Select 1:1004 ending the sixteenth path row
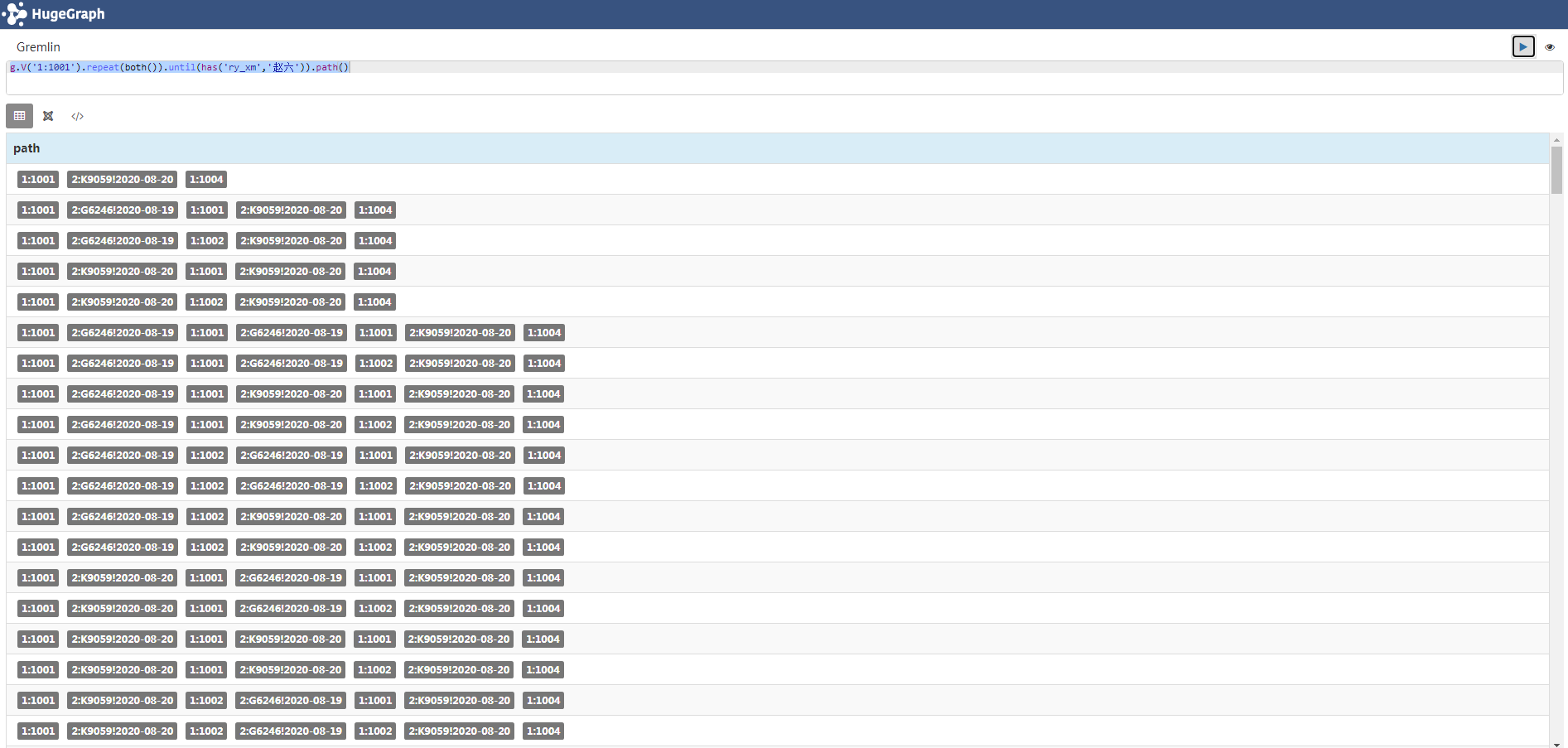 [543, 639]
